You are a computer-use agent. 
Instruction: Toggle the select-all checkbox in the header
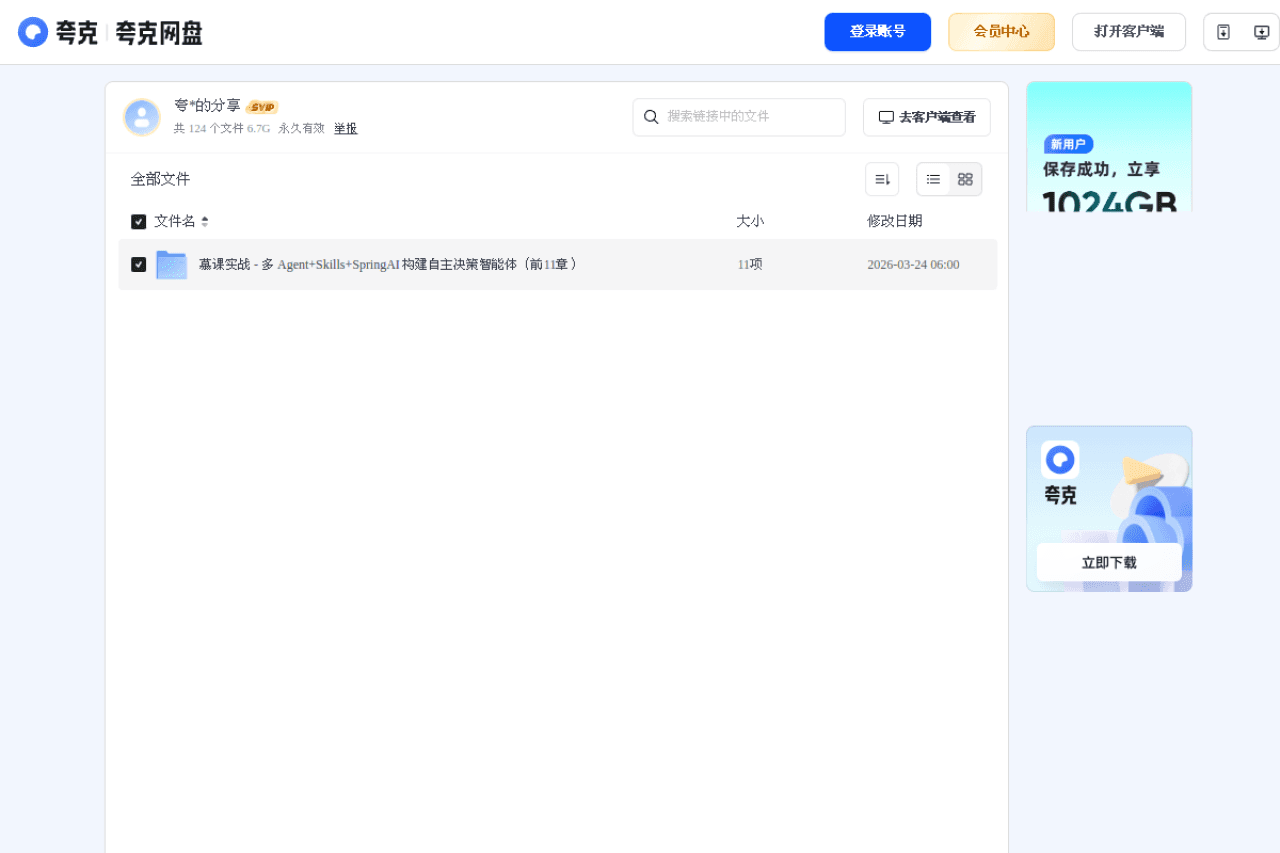pyautogui.click(x=138, y=221)
